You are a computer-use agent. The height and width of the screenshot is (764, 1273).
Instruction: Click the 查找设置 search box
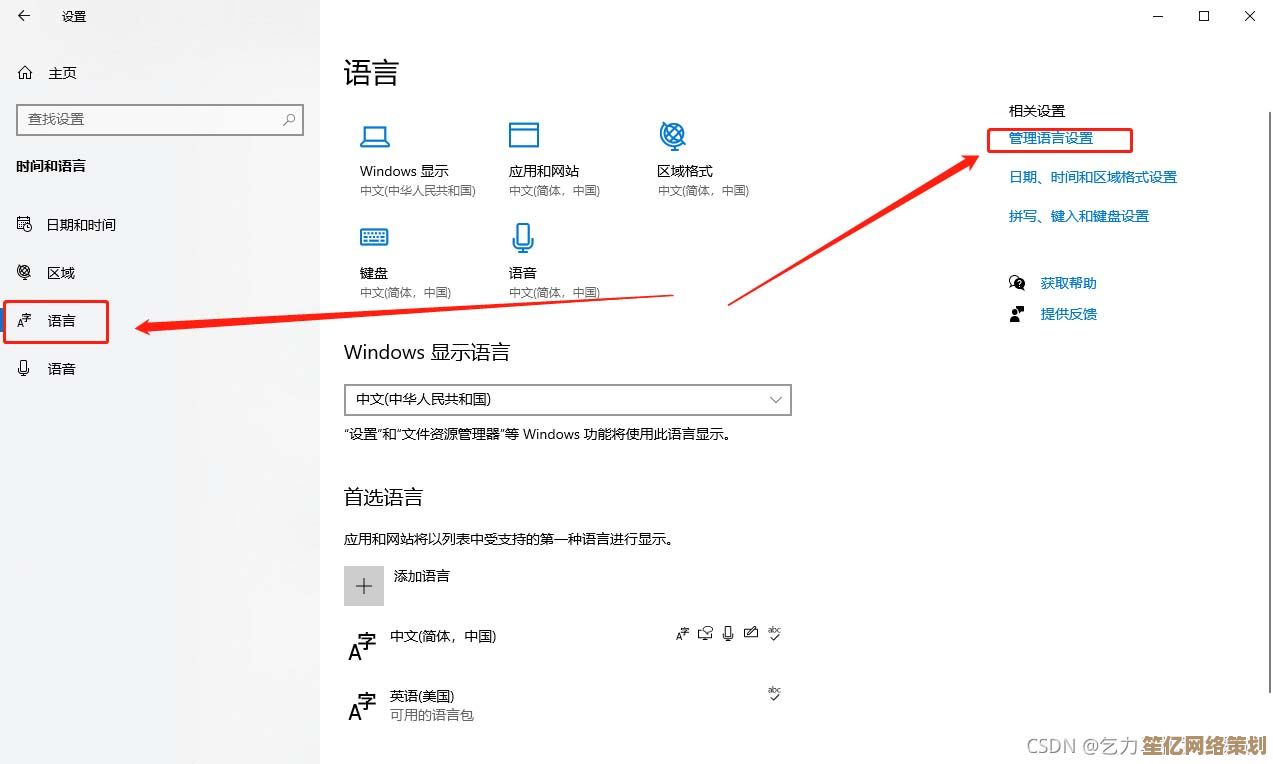pyautogui.click(x=159, y=120)
